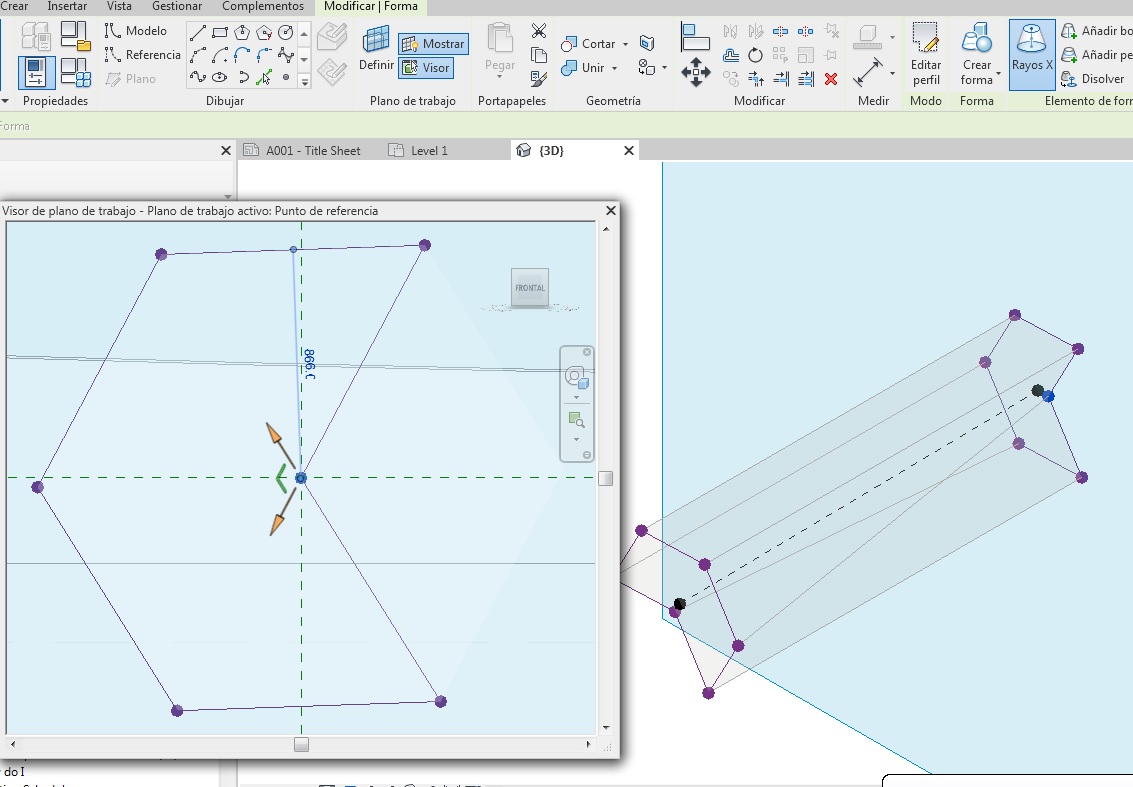
Task: Toggle the Visor work plane viewer
Action: tap(426, 68)
